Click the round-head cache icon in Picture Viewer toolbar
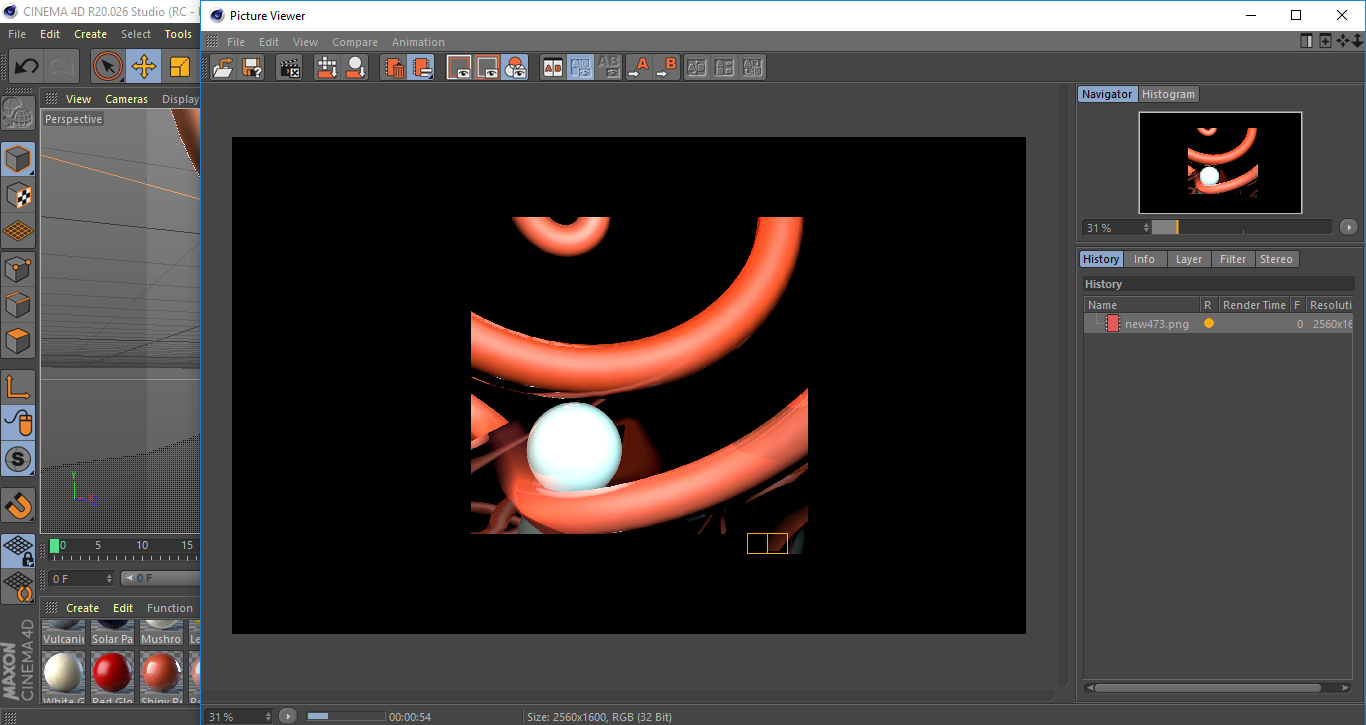 [x=355, y=68]
